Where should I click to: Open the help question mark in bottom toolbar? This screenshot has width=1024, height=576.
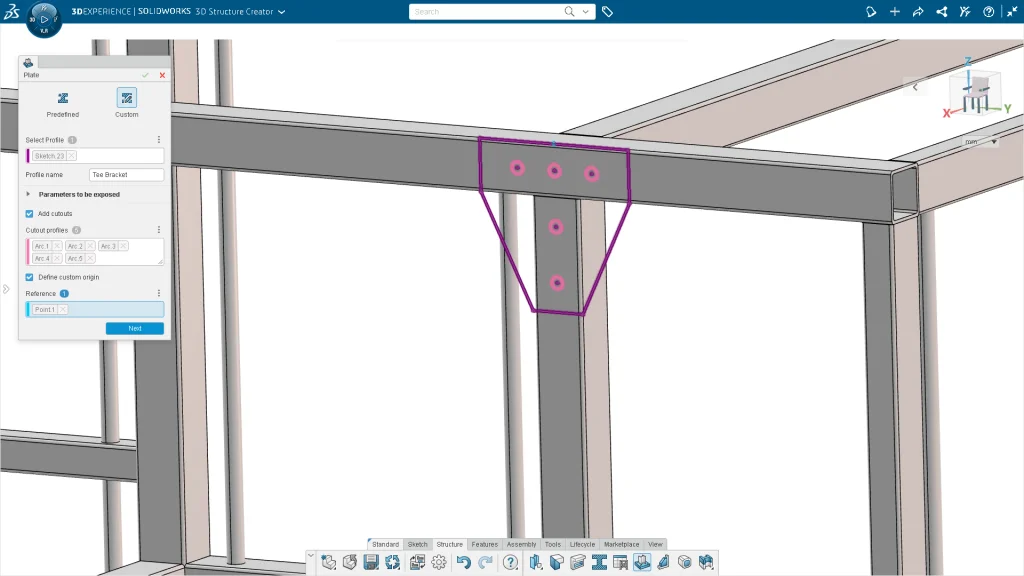[510, 562]
